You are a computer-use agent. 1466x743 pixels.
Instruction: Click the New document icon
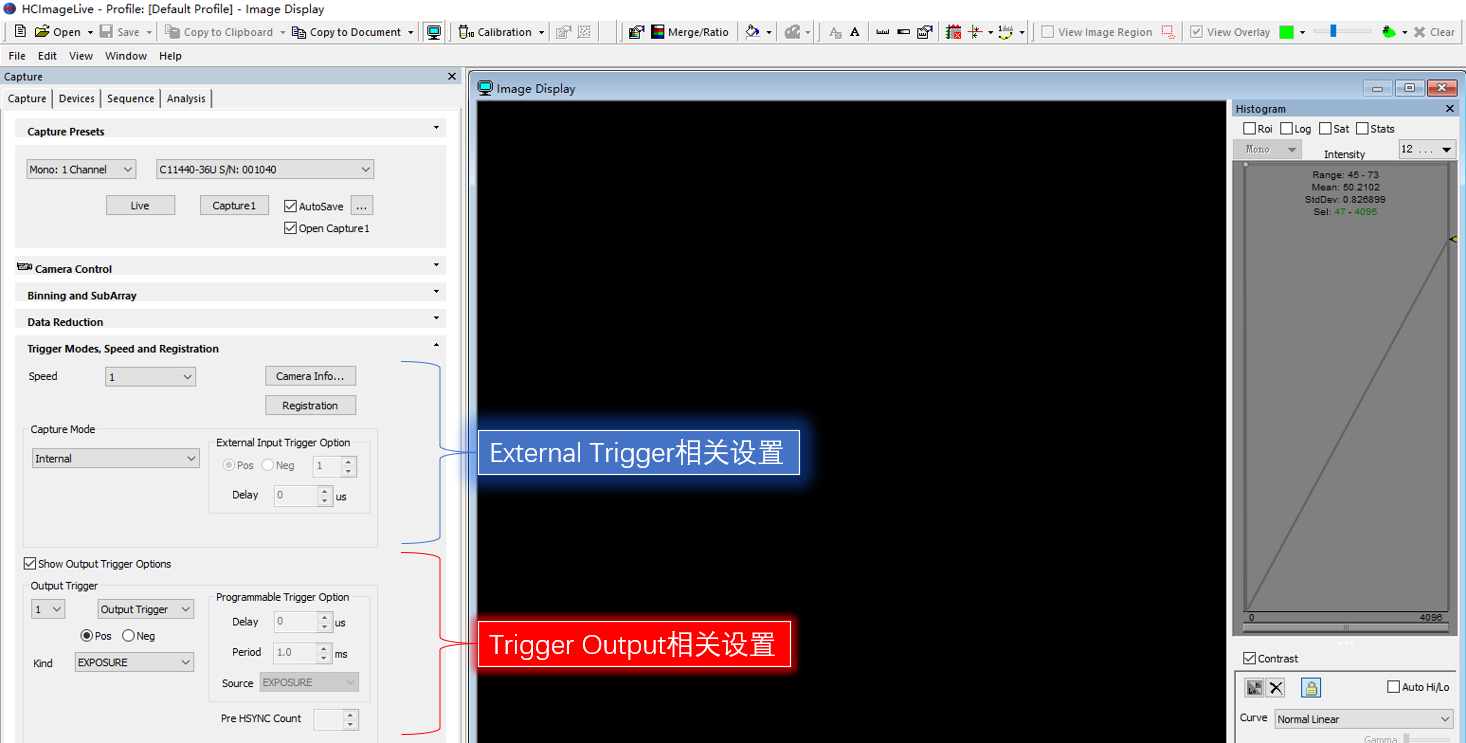point(20,32)
